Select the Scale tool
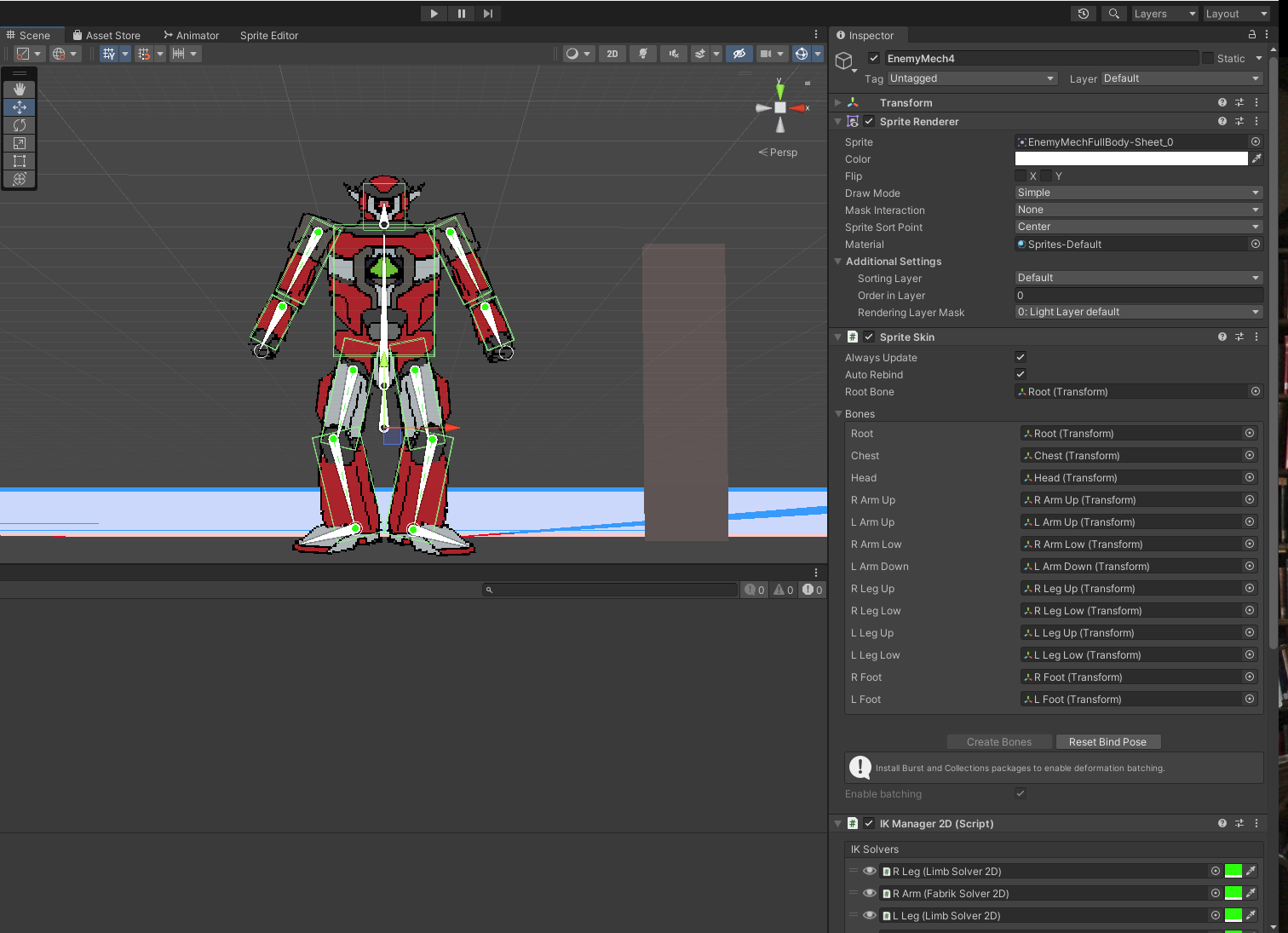1288x933 pixels. pos(19,142)
